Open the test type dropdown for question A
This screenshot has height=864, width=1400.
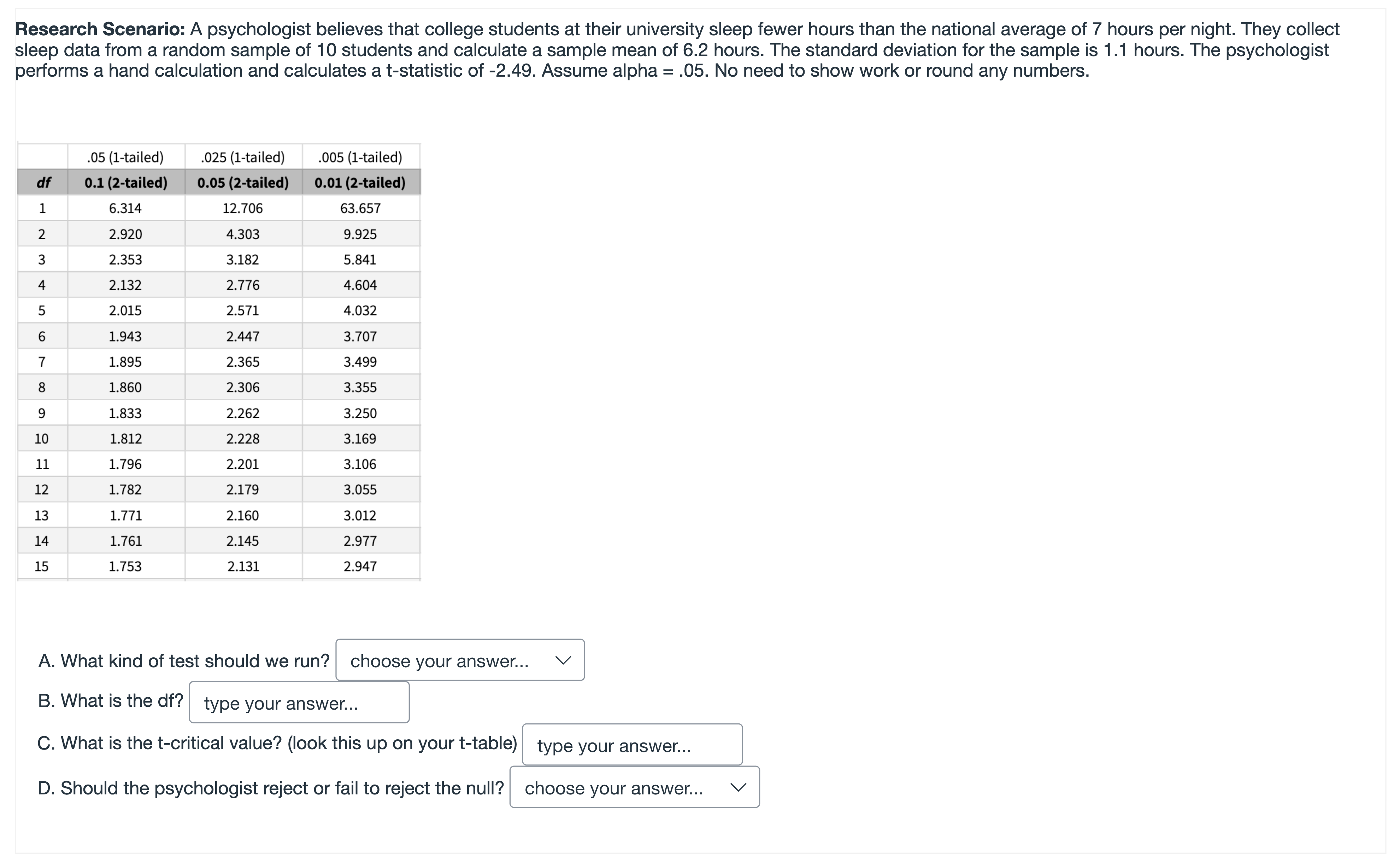[460, 660]
